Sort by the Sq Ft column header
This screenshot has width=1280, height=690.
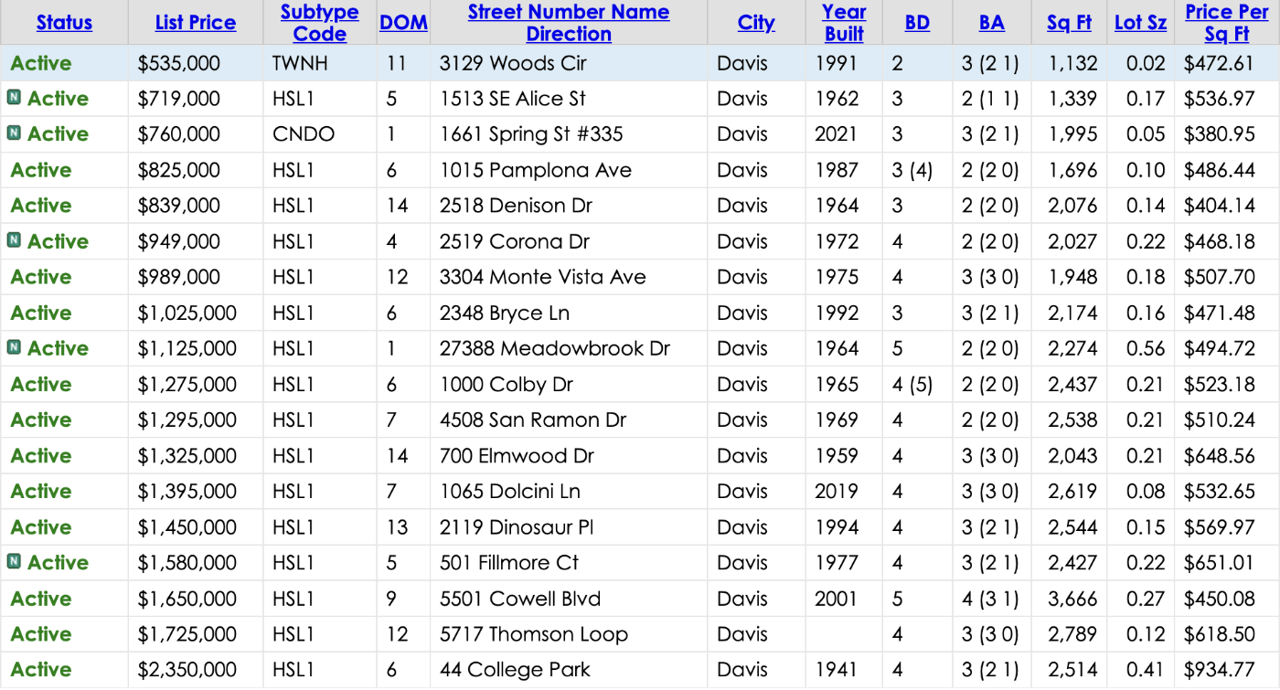pos(1069,22)
